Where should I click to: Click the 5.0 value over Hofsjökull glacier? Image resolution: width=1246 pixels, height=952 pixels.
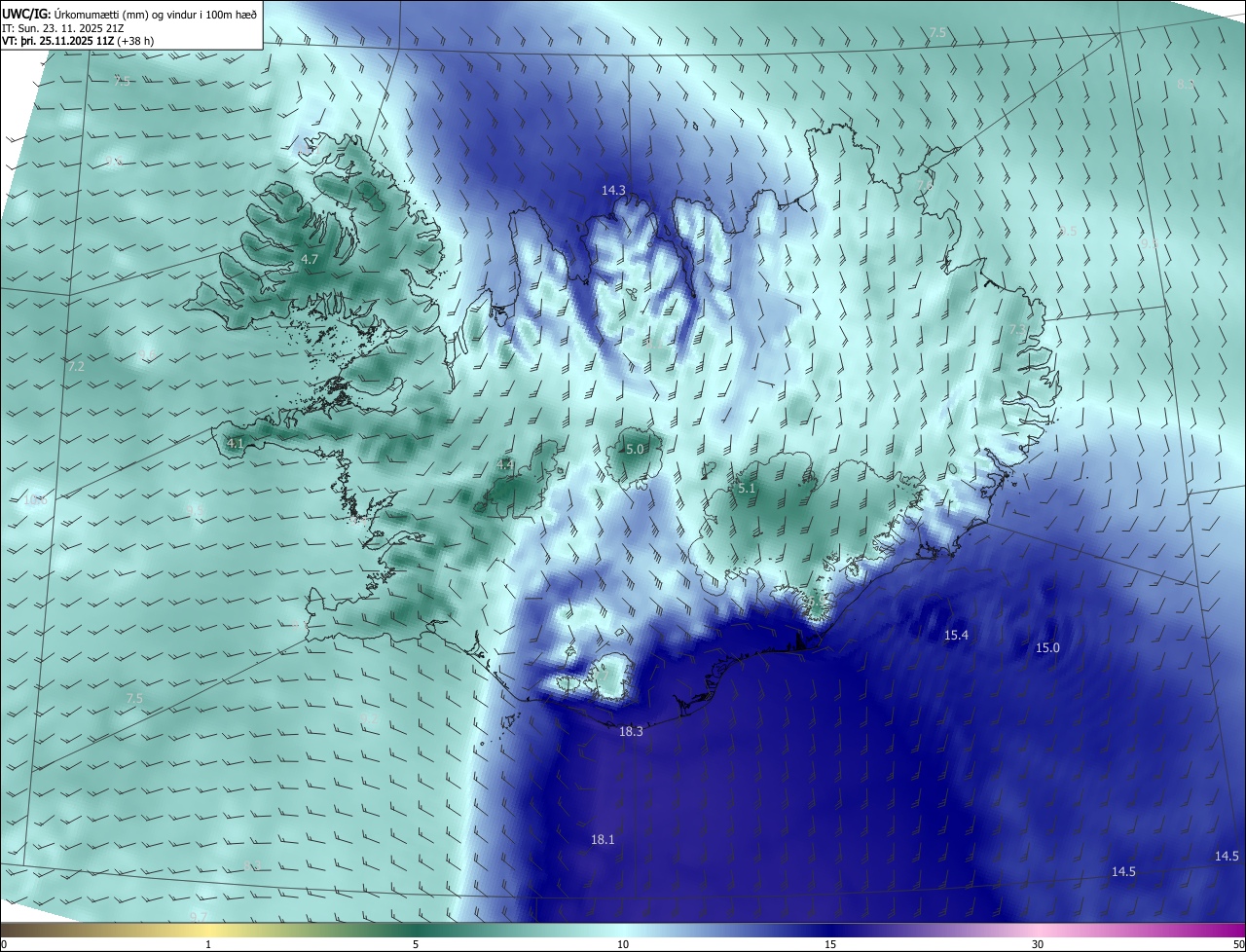[x=635, y=450]
